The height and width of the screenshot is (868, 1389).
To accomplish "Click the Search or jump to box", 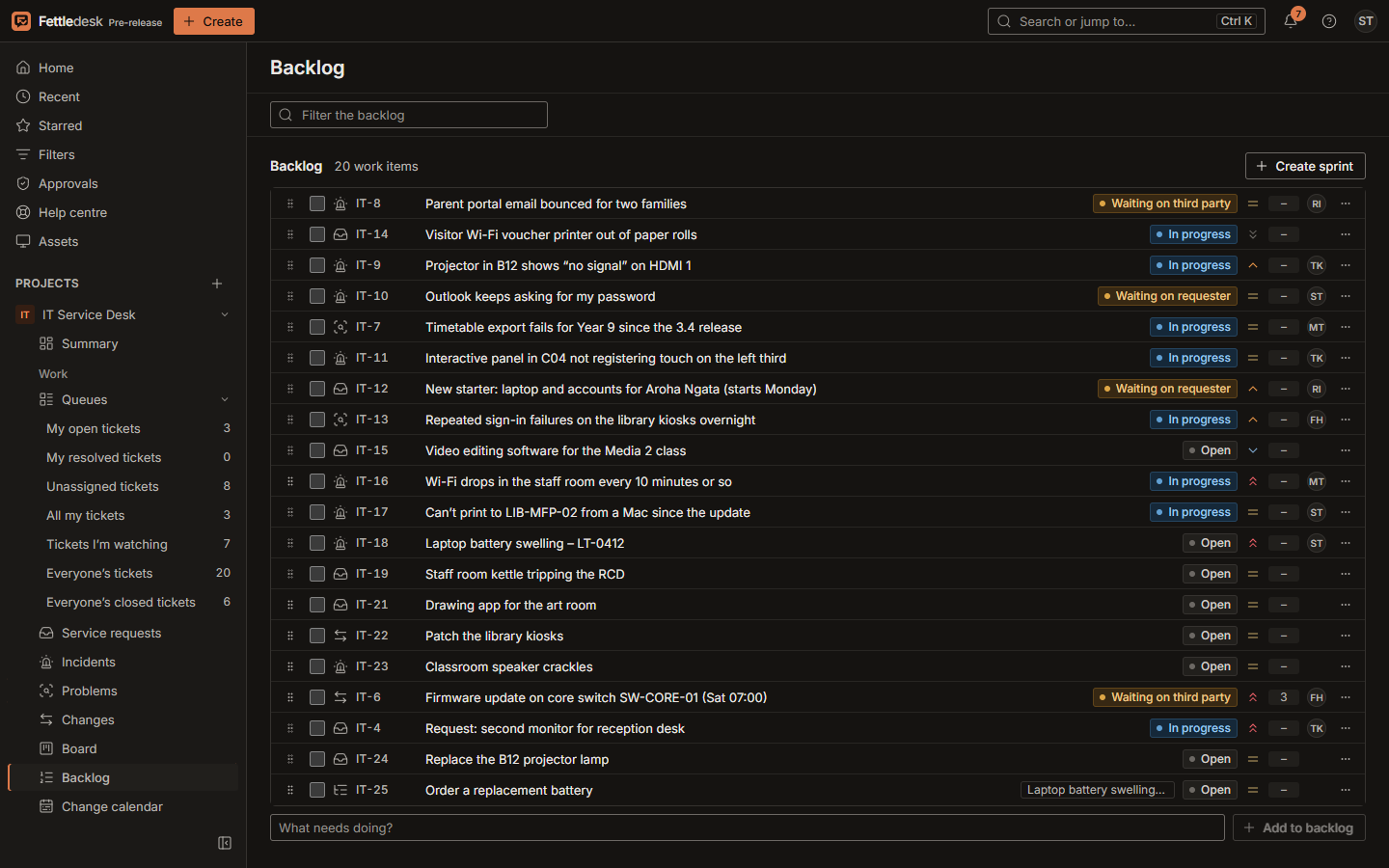I will [x=1126, y=21].
